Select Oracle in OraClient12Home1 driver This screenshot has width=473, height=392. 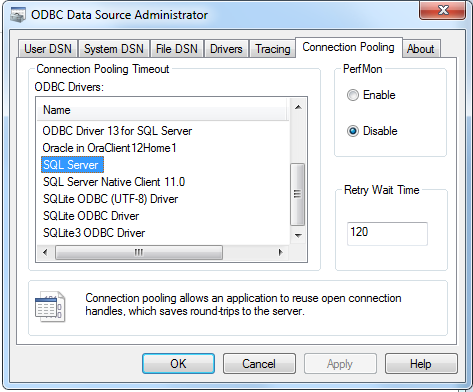tap(109, 148)
